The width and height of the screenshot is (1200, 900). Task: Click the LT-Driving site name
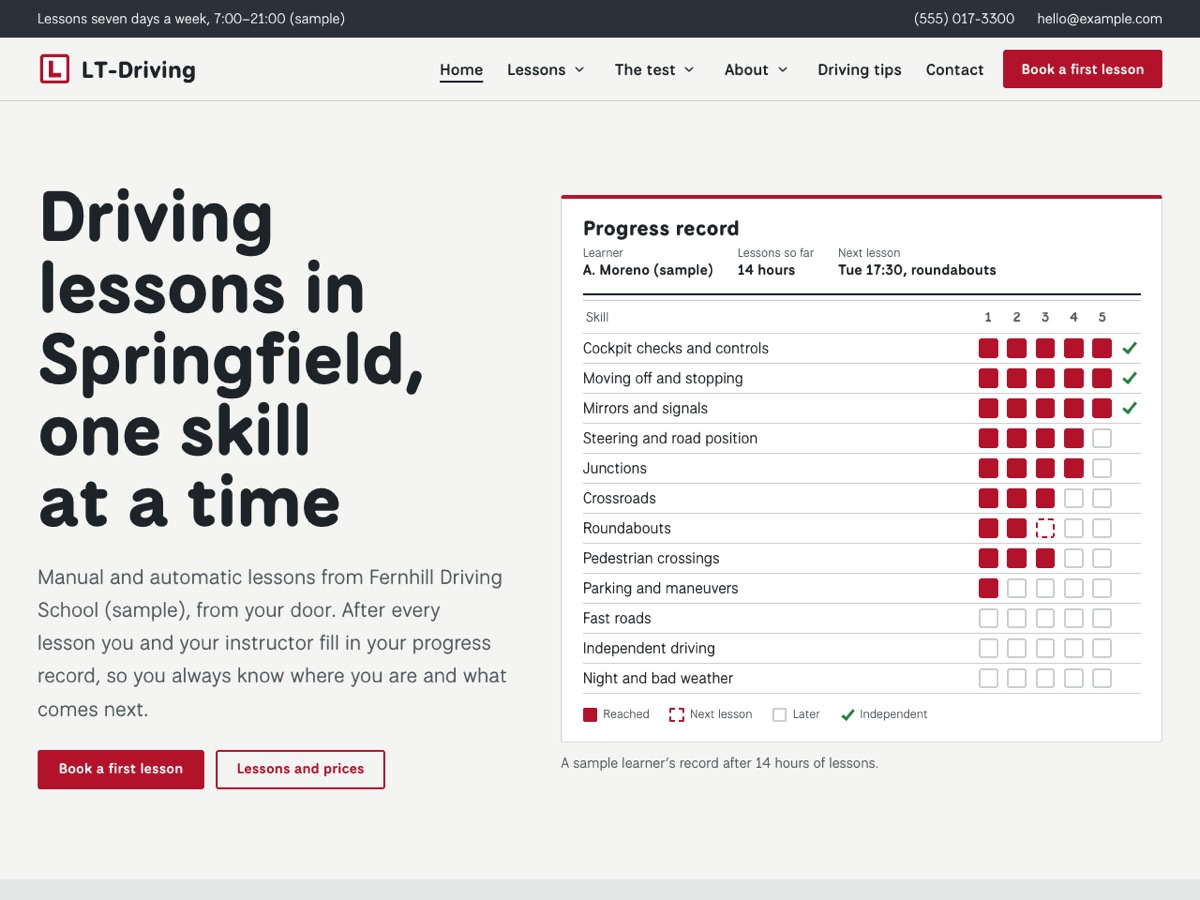point(139,70)
